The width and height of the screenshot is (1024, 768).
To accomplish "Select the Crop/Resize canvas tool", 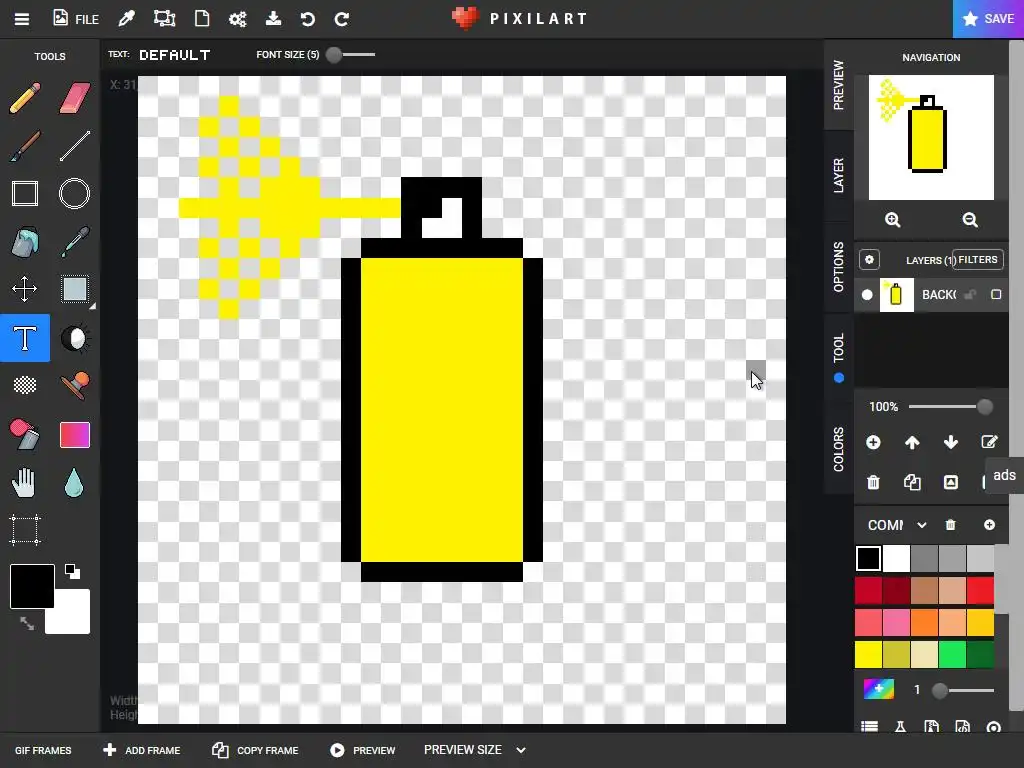I will tap(25, 530).
